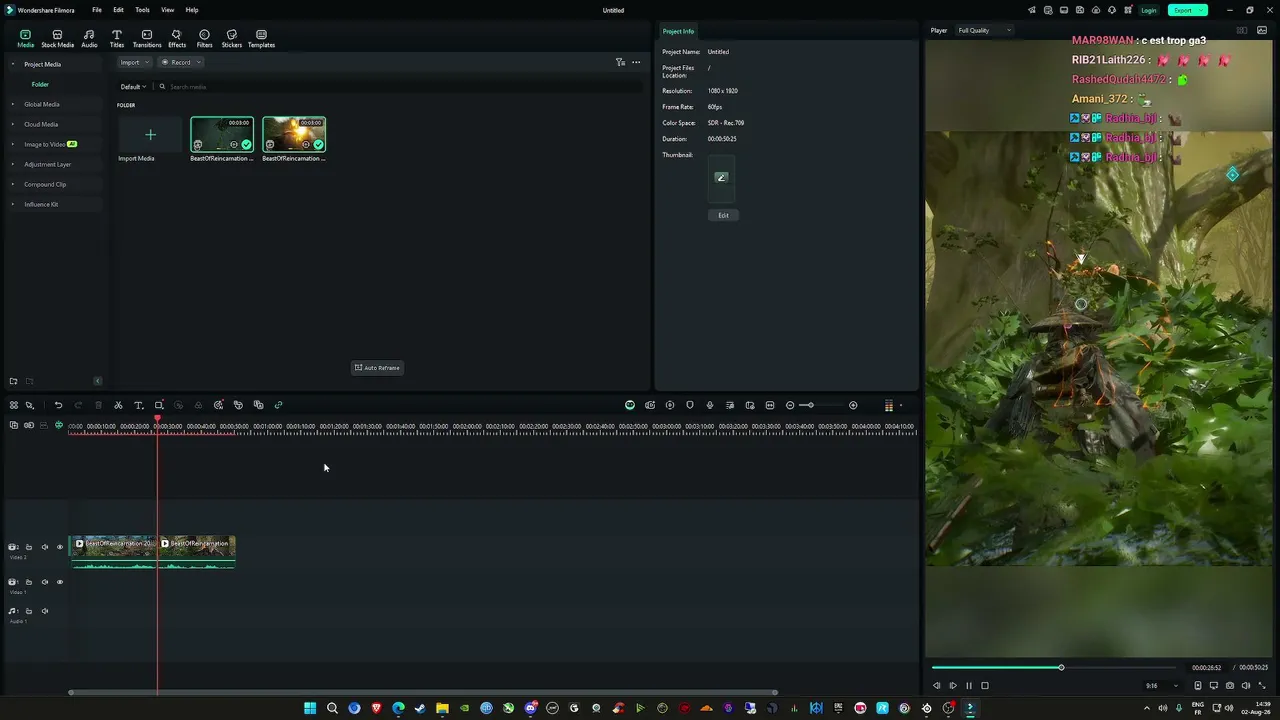Screen dimensions: 1280x720
Task: Click the player volume icon
Action: click(x=1246, y=686)
